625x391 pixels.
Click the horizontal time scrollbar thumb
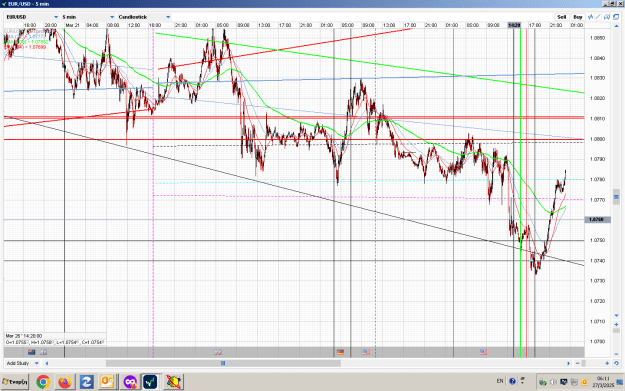tap(223, 363)
